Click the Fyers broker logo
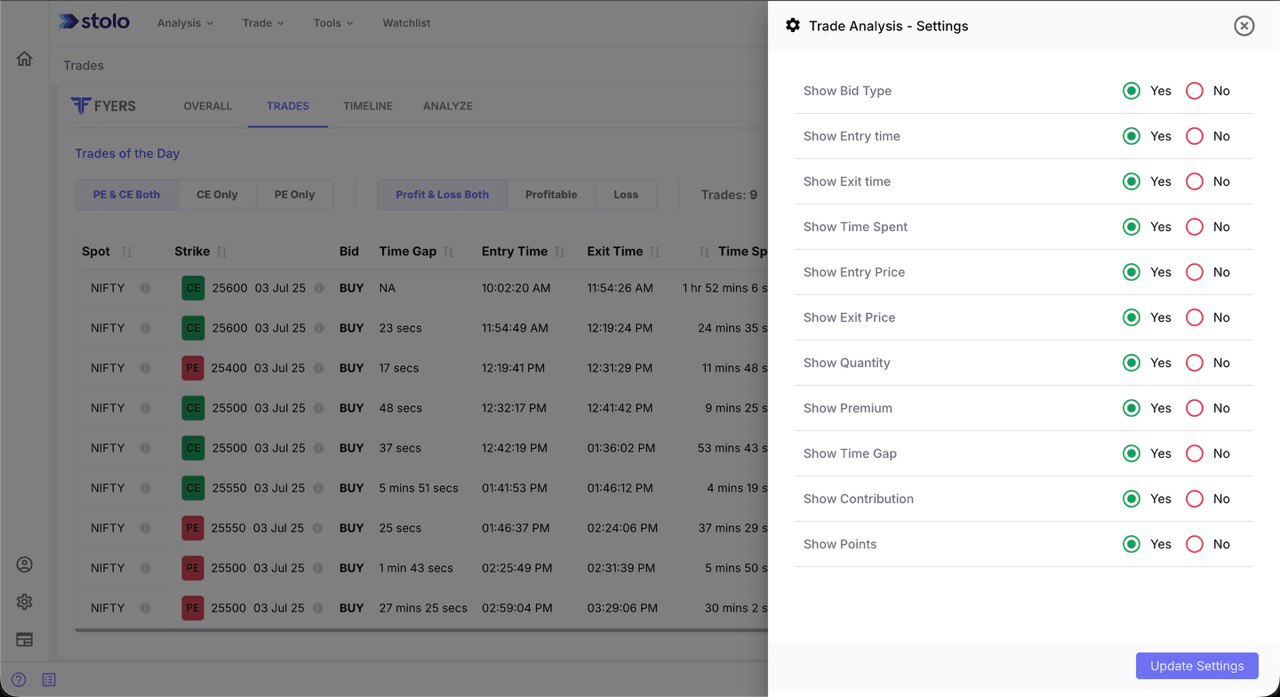The image size is (1280, 697). point(103,106)
